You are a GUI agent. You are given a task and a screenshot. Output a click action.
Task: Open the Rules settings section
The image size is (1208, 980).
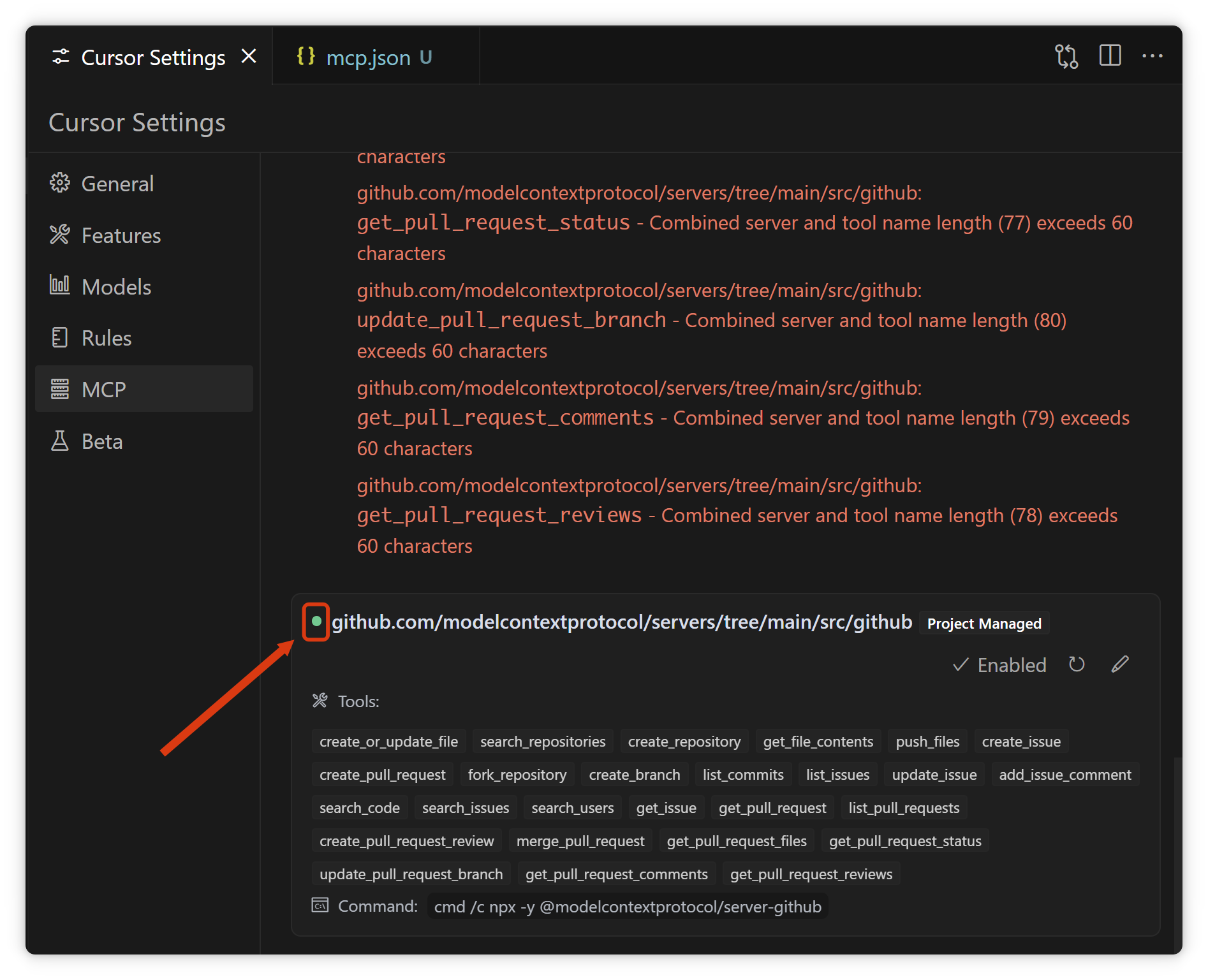(x=106, y=339)
